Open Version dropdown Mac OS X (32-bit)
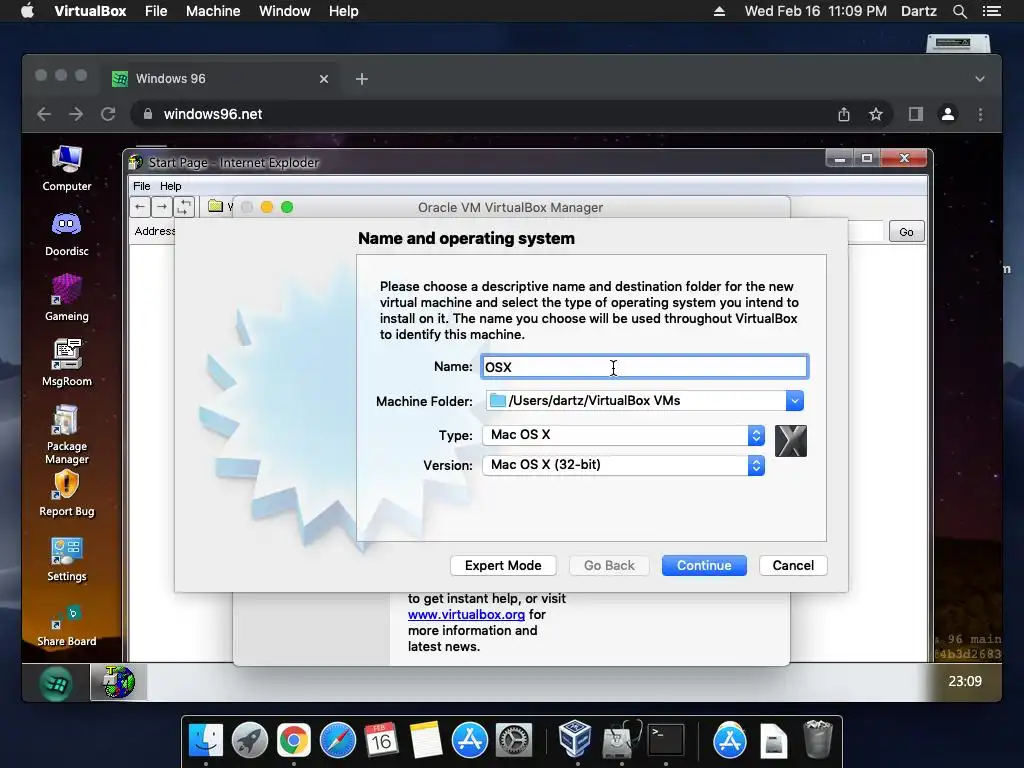 coord(623,465)
